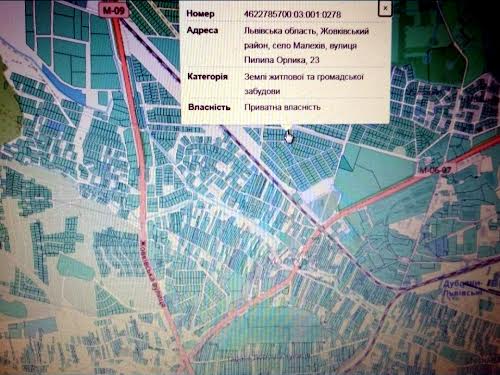
Task: Click the 'Категорія' field label
Action: (207, 77)
